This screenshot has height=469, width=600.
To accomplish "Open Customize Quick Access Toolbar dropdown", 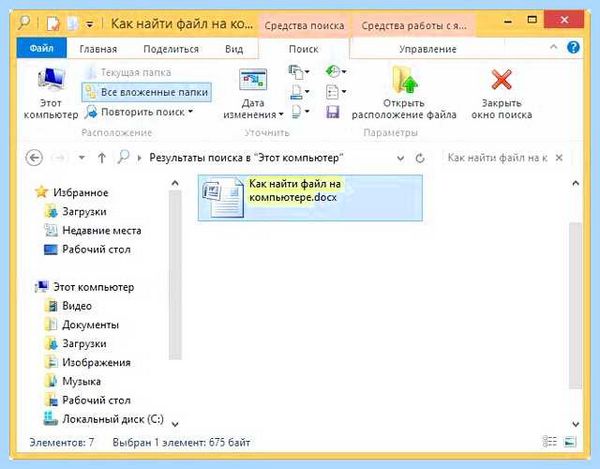I will point(90,24).
